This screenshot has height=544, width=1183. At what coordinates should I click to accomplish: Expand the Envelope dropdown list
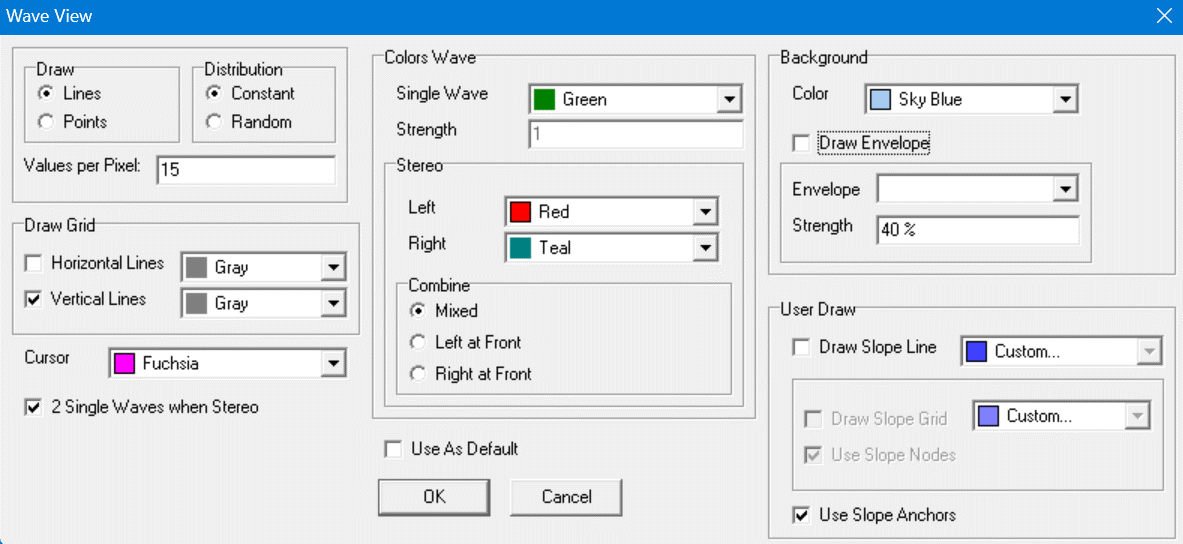[1065, 189]
